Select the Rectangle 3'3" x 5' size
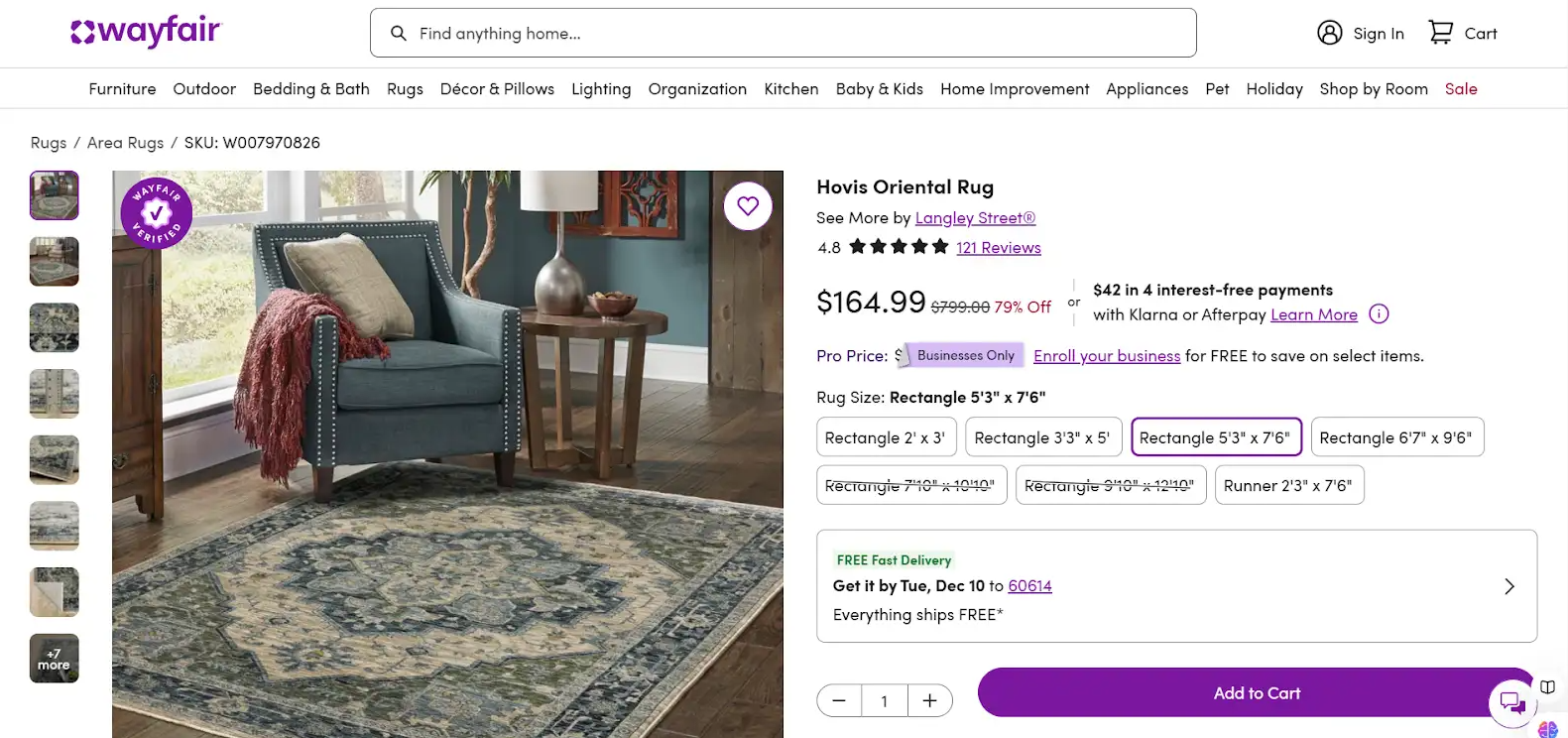 1043,436
